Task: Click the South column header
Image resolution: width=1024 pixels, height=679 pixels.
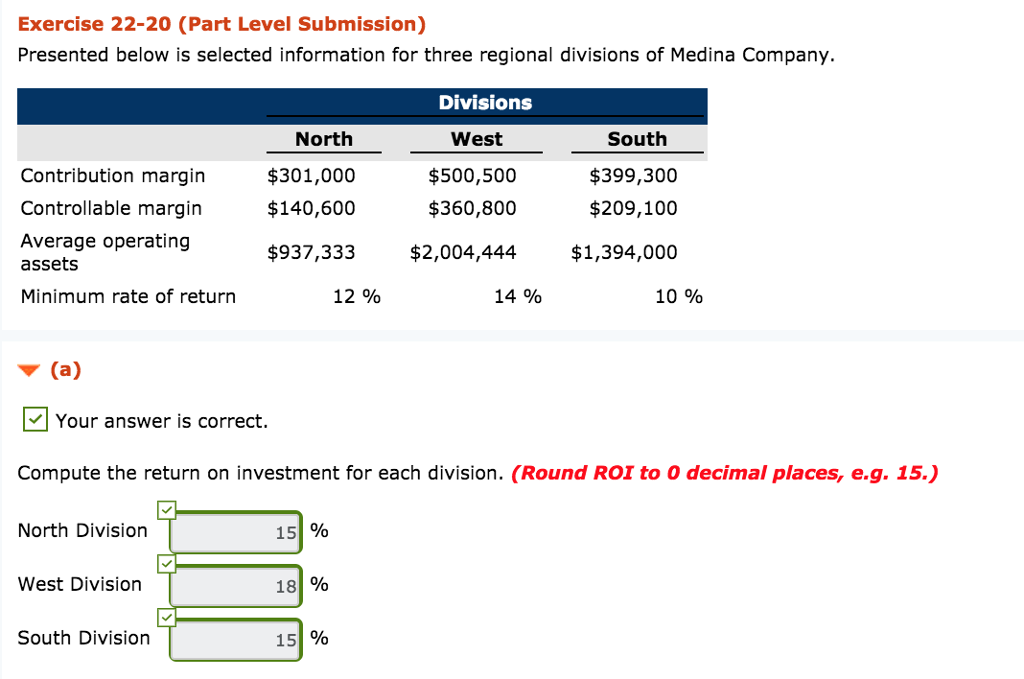Action: tap(637, 139)
